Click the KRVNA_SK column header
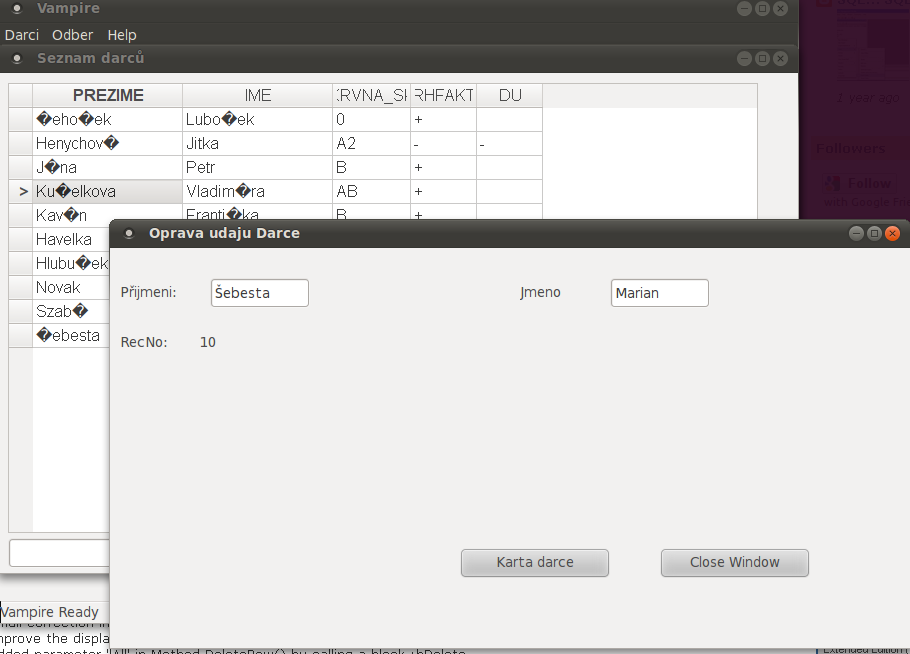This screenshot has height=654, width=910. [x=371, y=95]
